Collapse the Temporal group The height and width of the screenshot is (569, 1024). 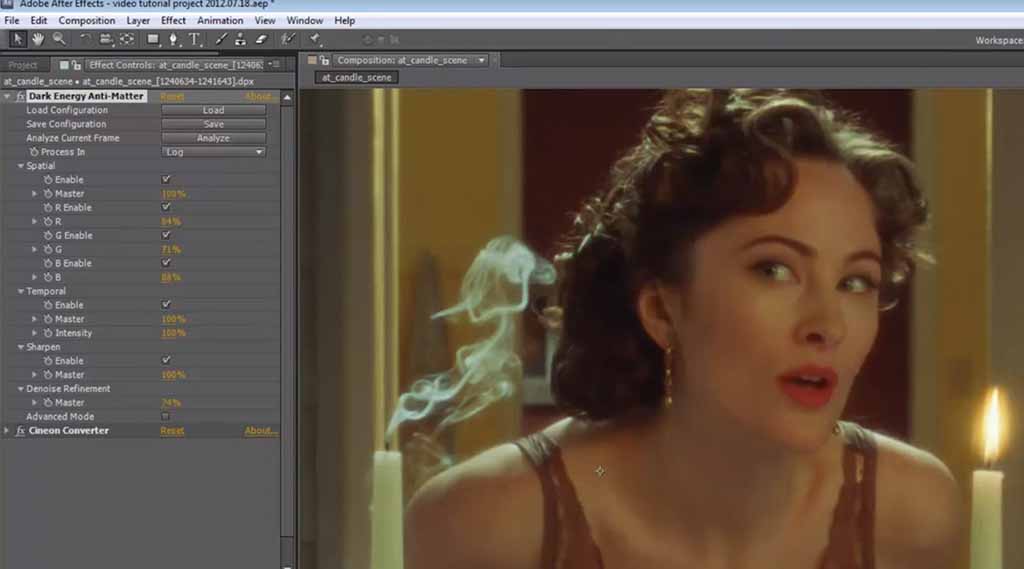20,291
